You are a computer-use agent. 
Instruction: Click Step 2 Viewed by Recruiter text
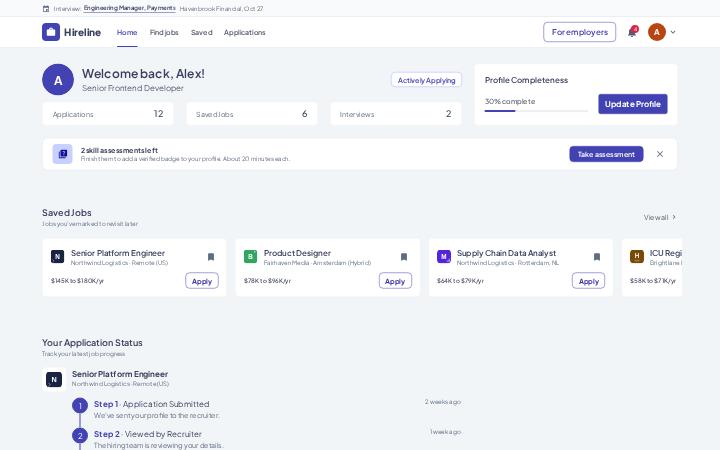coord(148,434)
